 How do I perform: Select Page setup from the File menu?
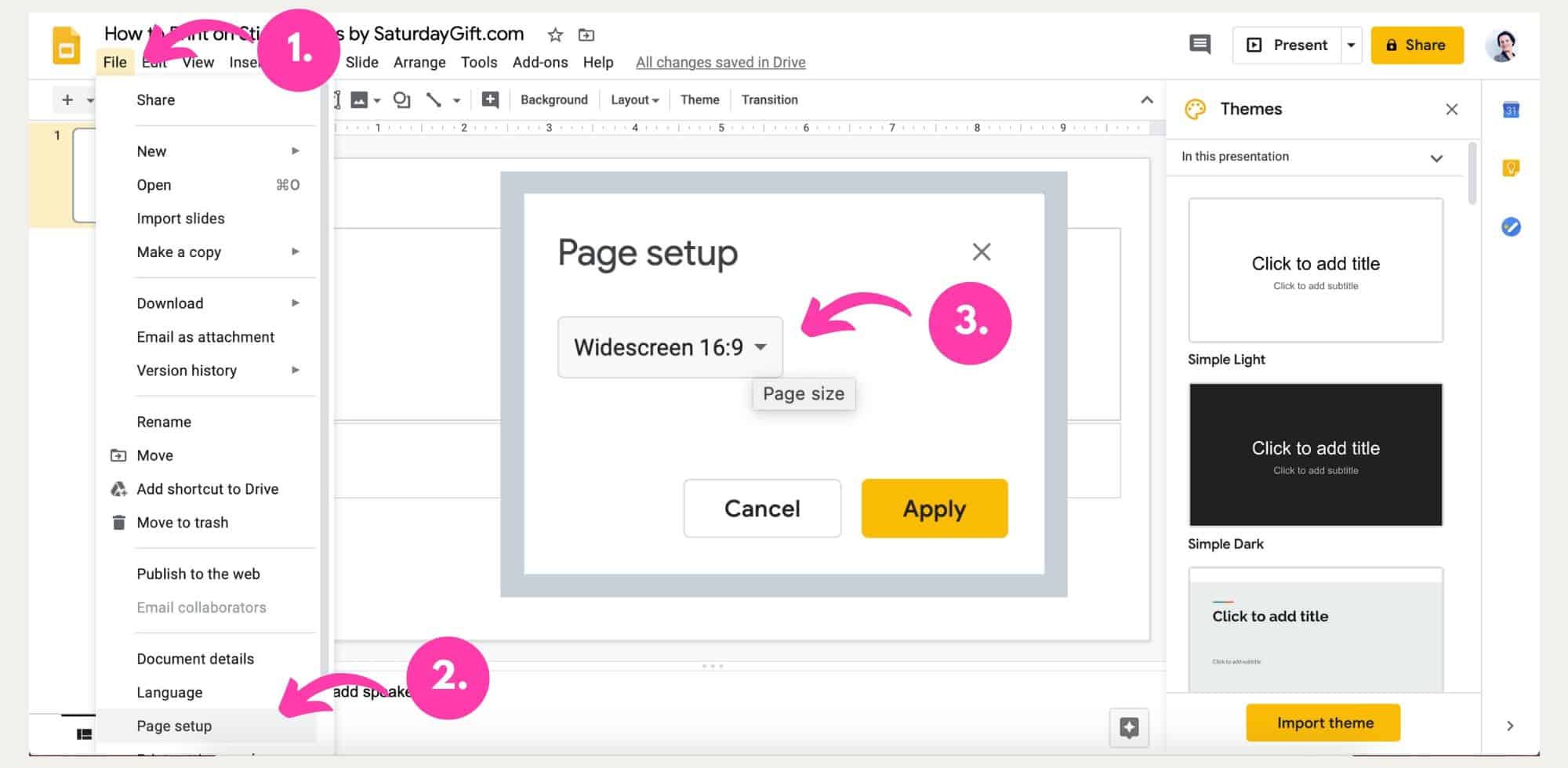[174, 726]
